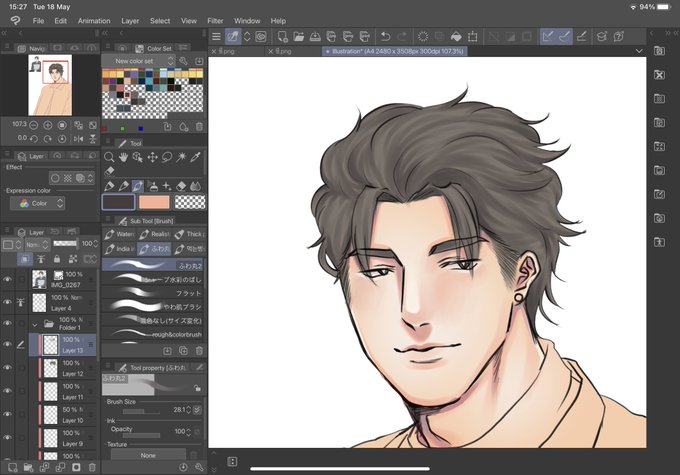
Task: Select the Hand move tool
Action: click(x=124, y=157)
